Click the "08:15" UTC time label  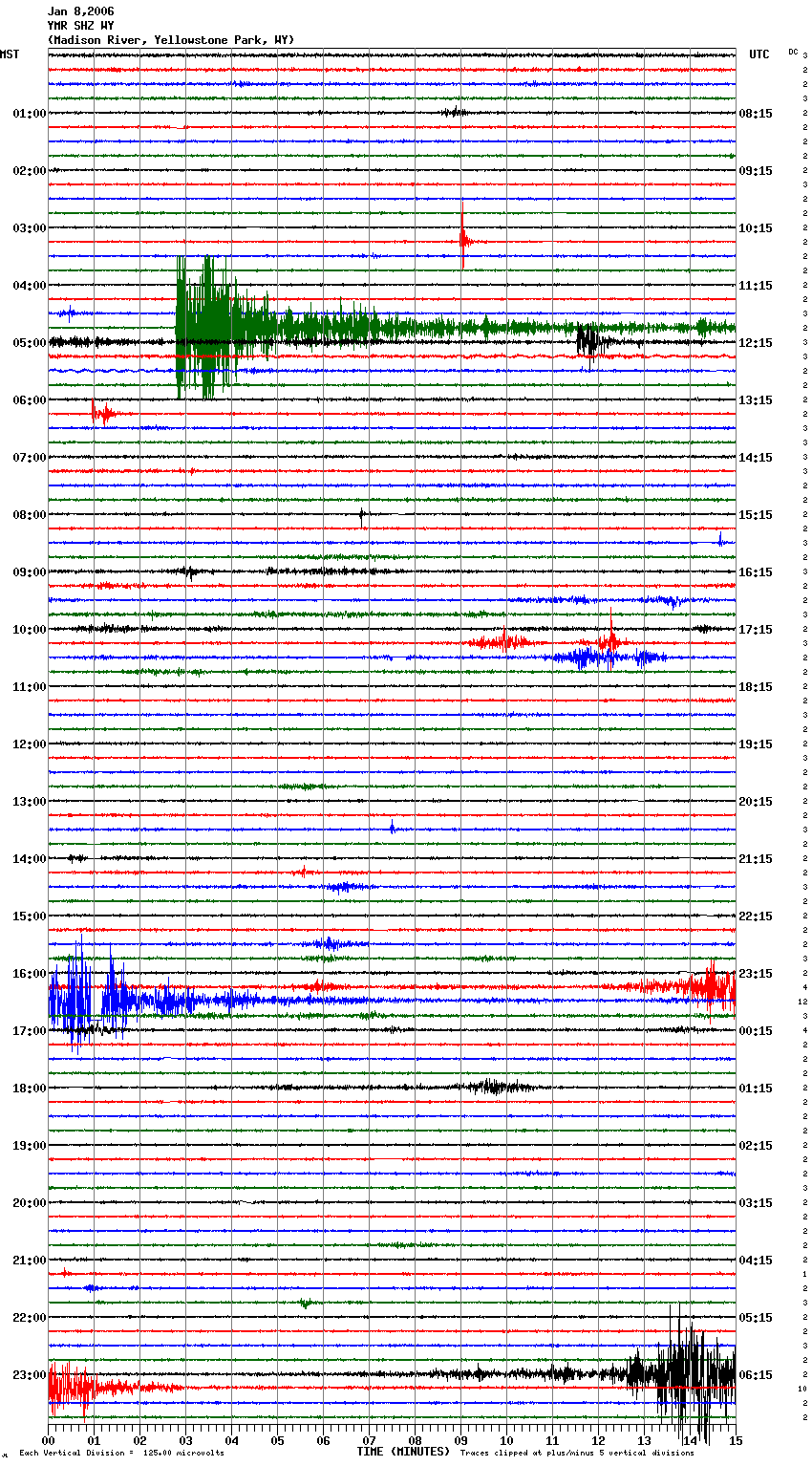click(x=756, y=114)
